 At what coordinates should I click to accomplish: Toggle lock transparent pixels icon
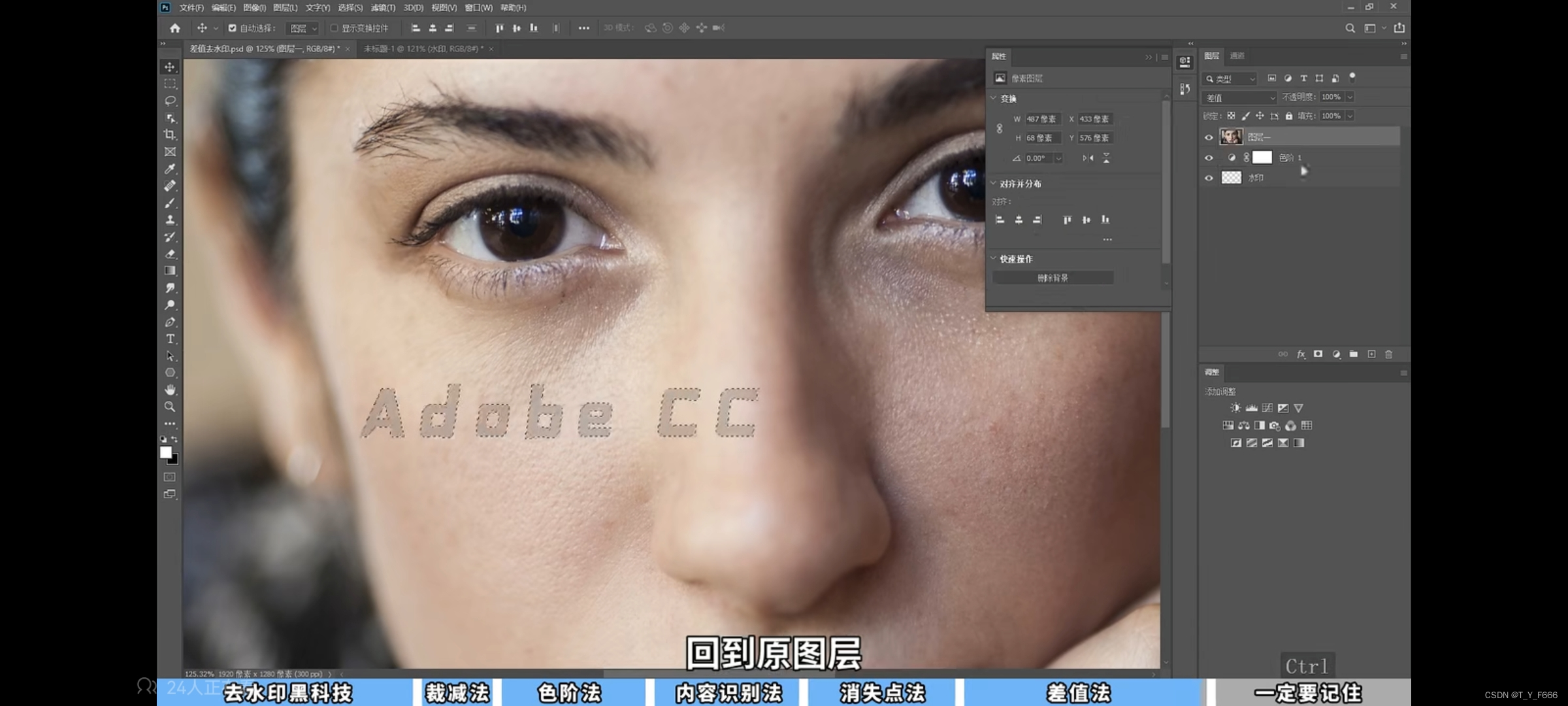coord(1231,116)
